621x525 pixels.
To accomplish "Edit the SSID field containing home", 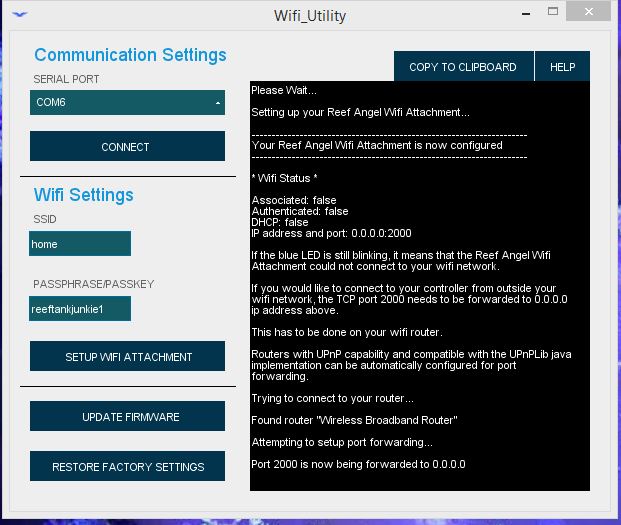I will click(x=80, y=244).
